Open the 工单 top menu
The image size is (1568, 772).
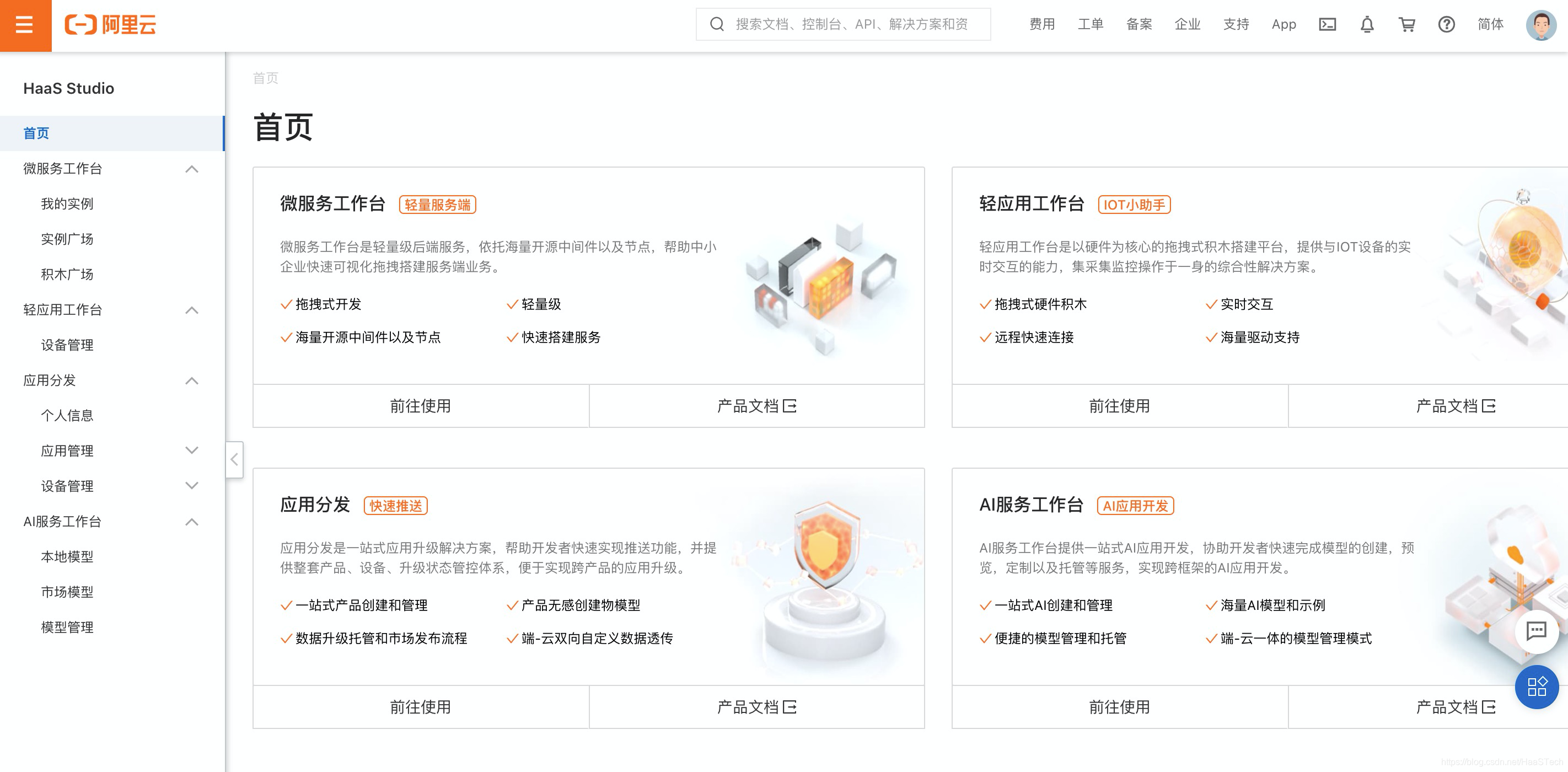[x=1090, y=24]
